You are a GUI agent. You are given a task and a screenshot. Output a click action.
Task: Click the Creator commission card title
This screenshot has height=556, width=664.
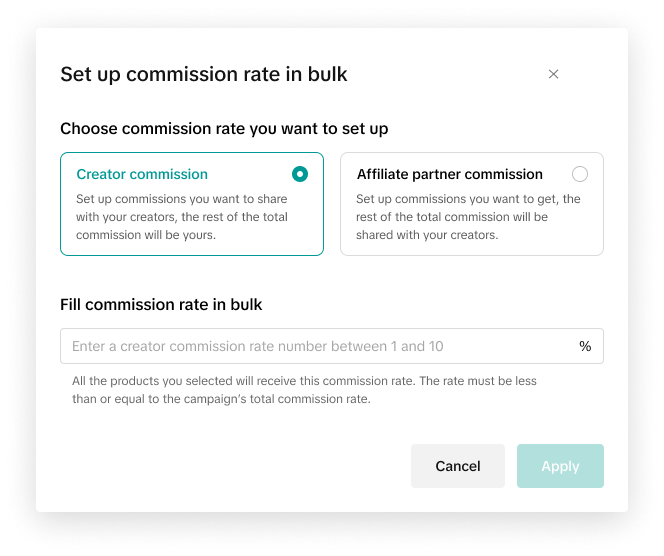click(142, 174)
